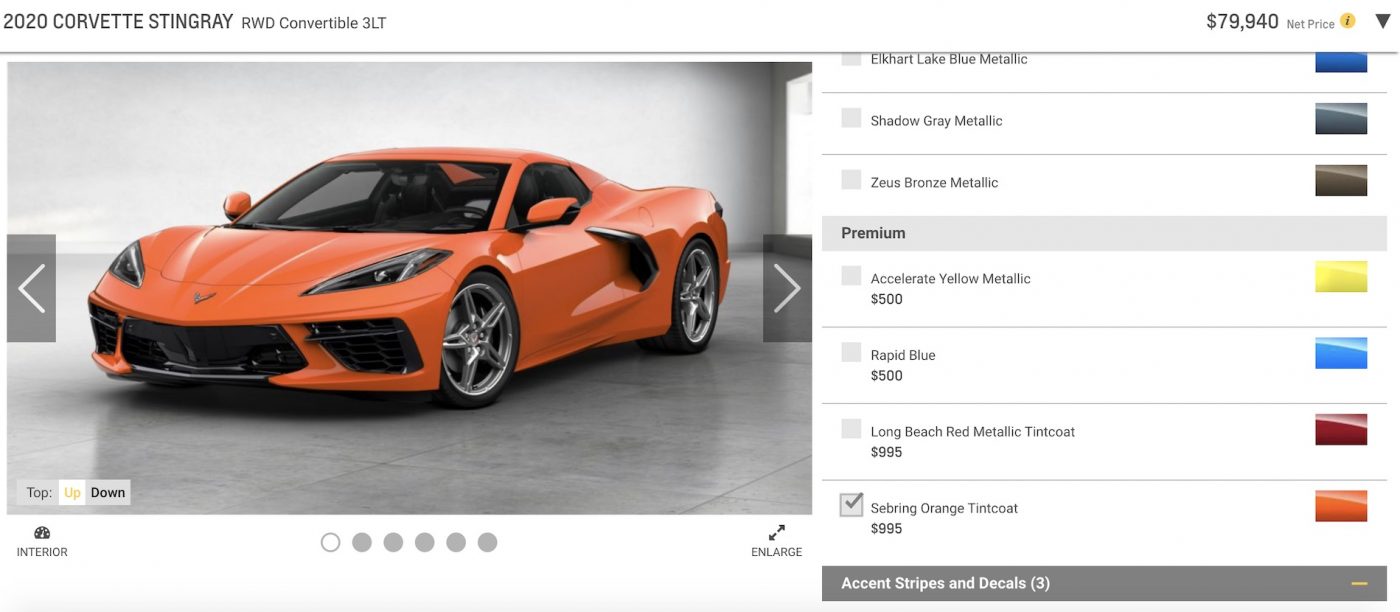Click the next vehicle photo arrow

coord(788,288)
